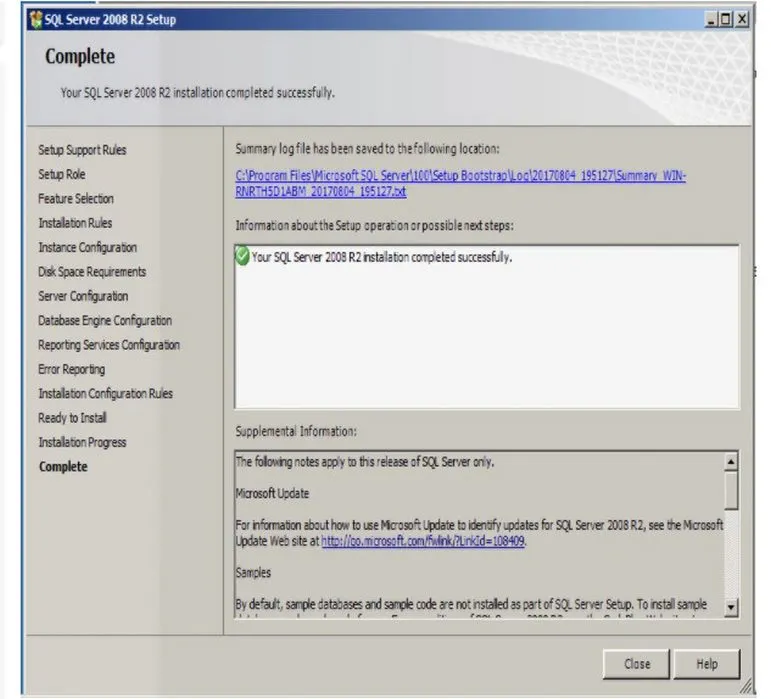Click the 'Samples' heading in notes
Screen dimensions: 771x699
pos(253,573)
